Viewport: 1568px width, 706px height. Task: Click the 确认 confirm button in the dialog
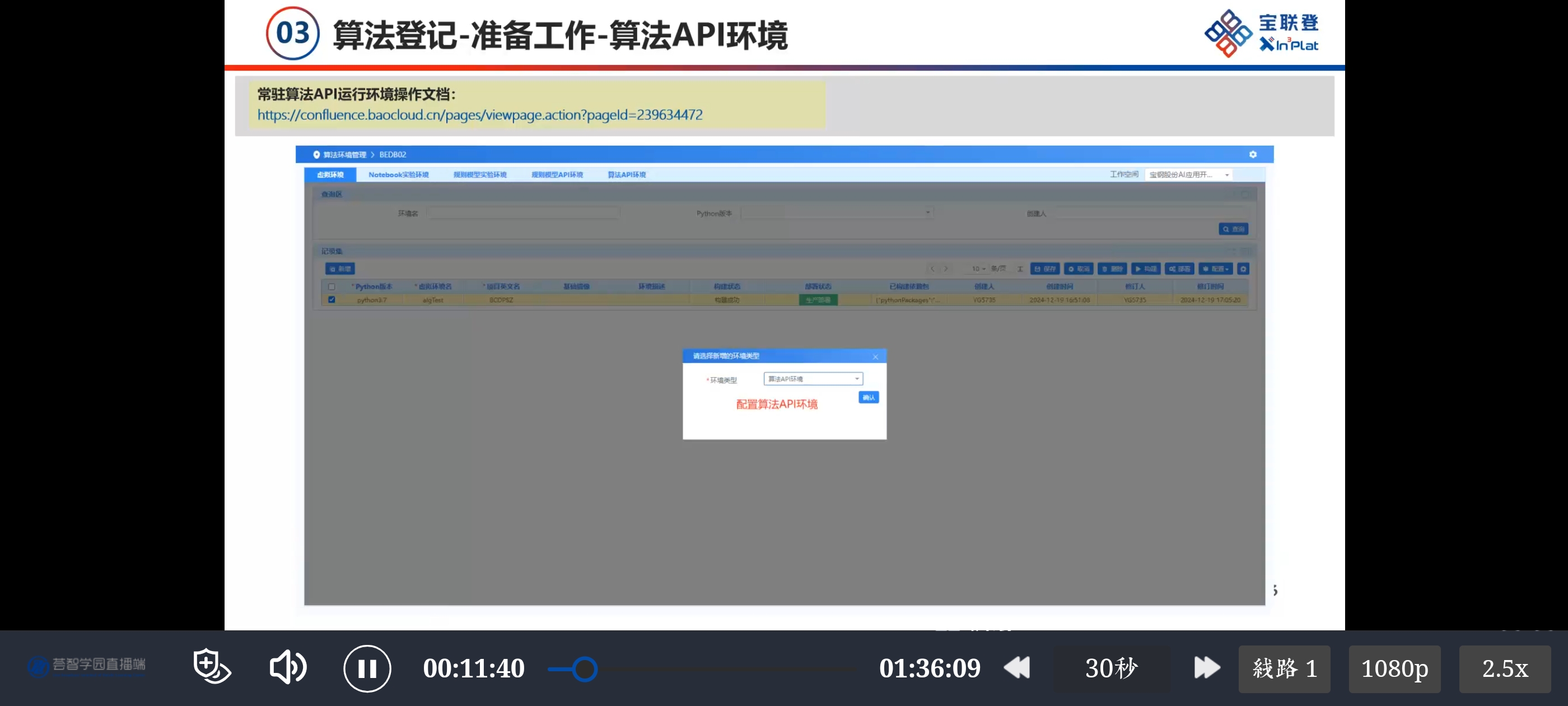coord(868,398)
